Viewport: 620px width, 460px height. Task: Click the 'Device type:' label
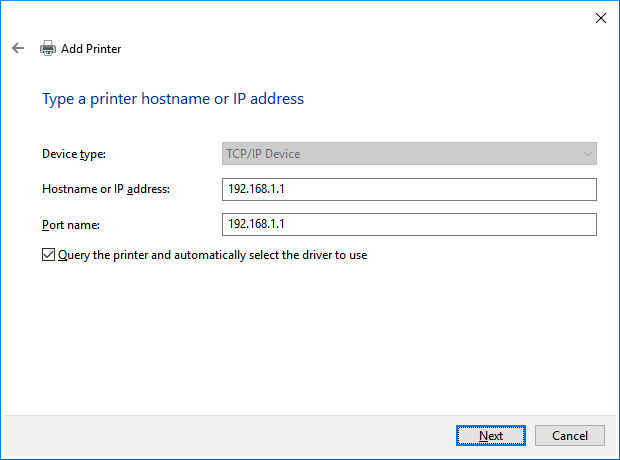tap(74, 154)
